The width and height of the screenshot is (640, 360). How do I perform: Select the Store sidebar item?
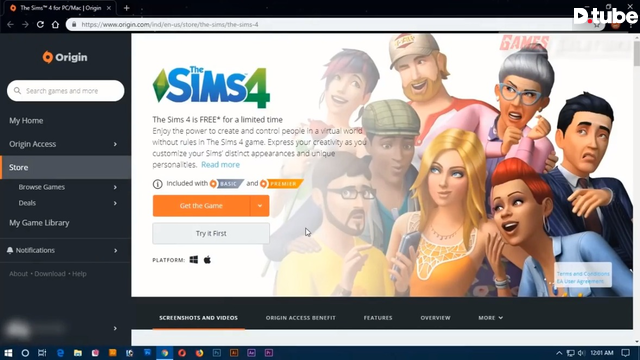click(x=65, y=167)
